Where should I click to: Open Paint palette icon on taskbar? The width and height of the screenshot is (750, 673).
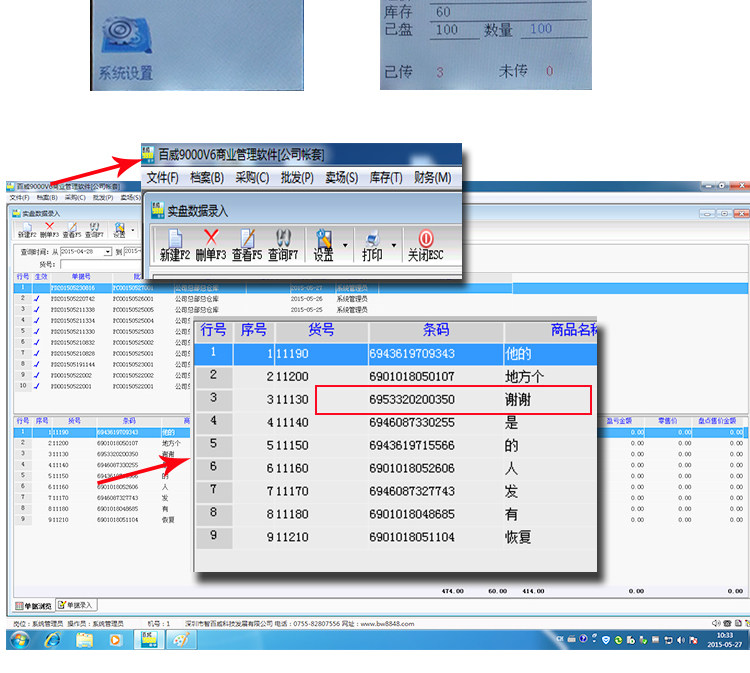[181, 640]
